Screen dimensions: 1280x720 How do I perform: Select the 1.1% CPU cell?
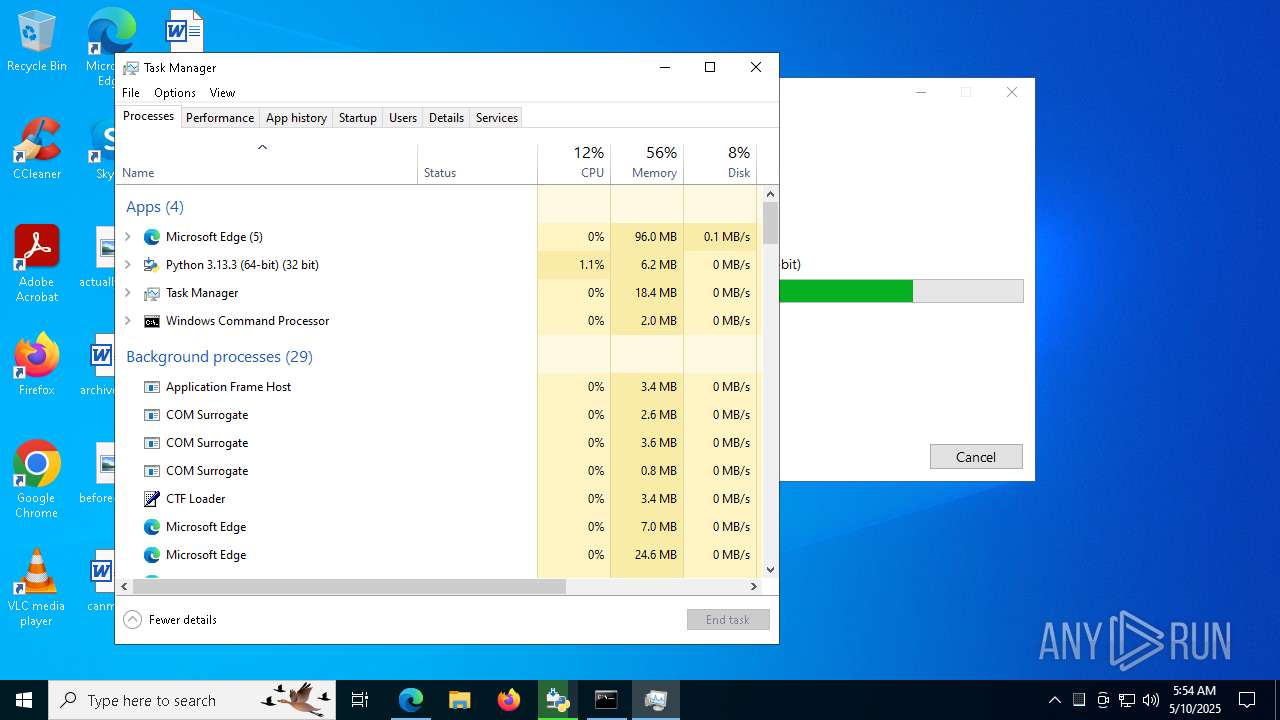[574, 265]
